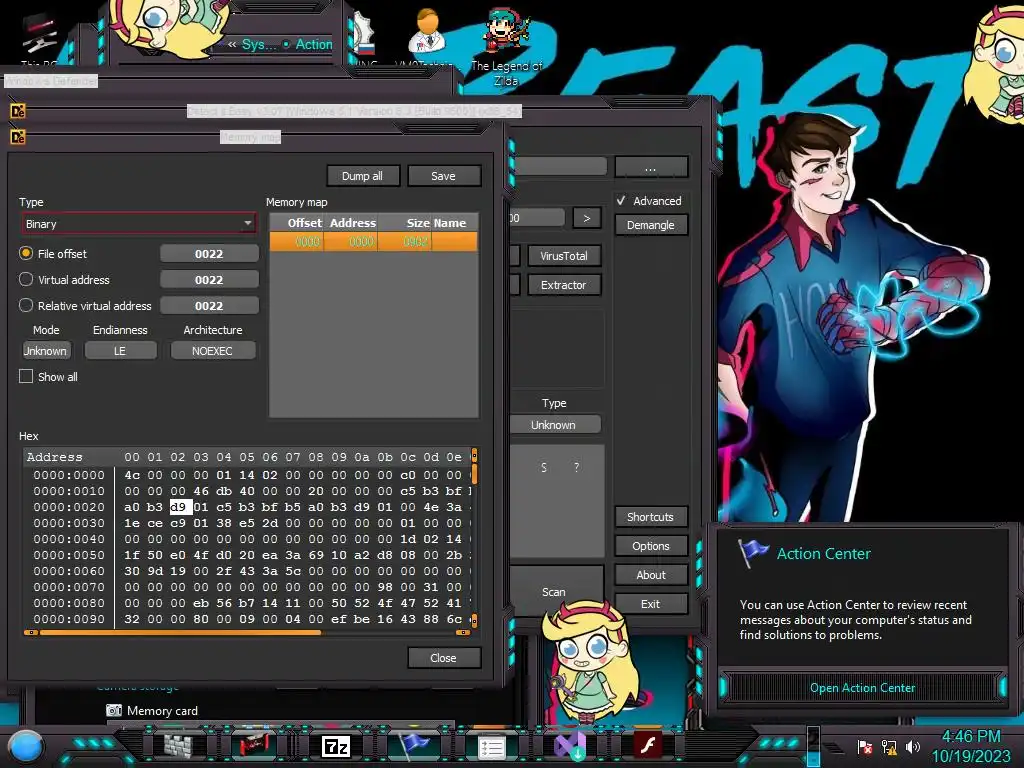Open the checklist document taskbar icon
Screen dimensions: 1024x768
click(x=491, y=748)
